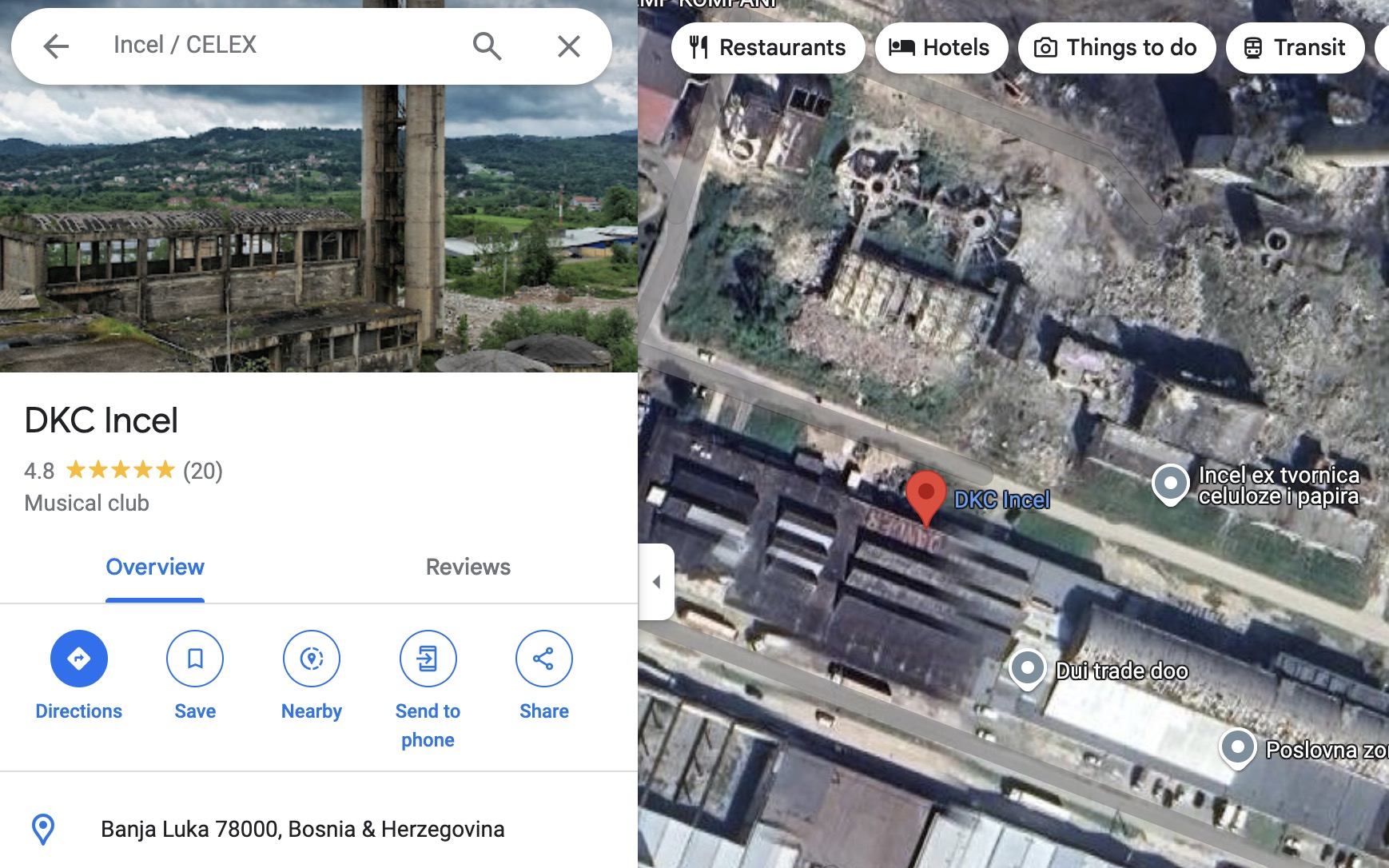The width and height of the screenshot is (1389, 868).
Task: Collapse the side panel arrow
Action: pyautogui.click(x=656, y=582)
